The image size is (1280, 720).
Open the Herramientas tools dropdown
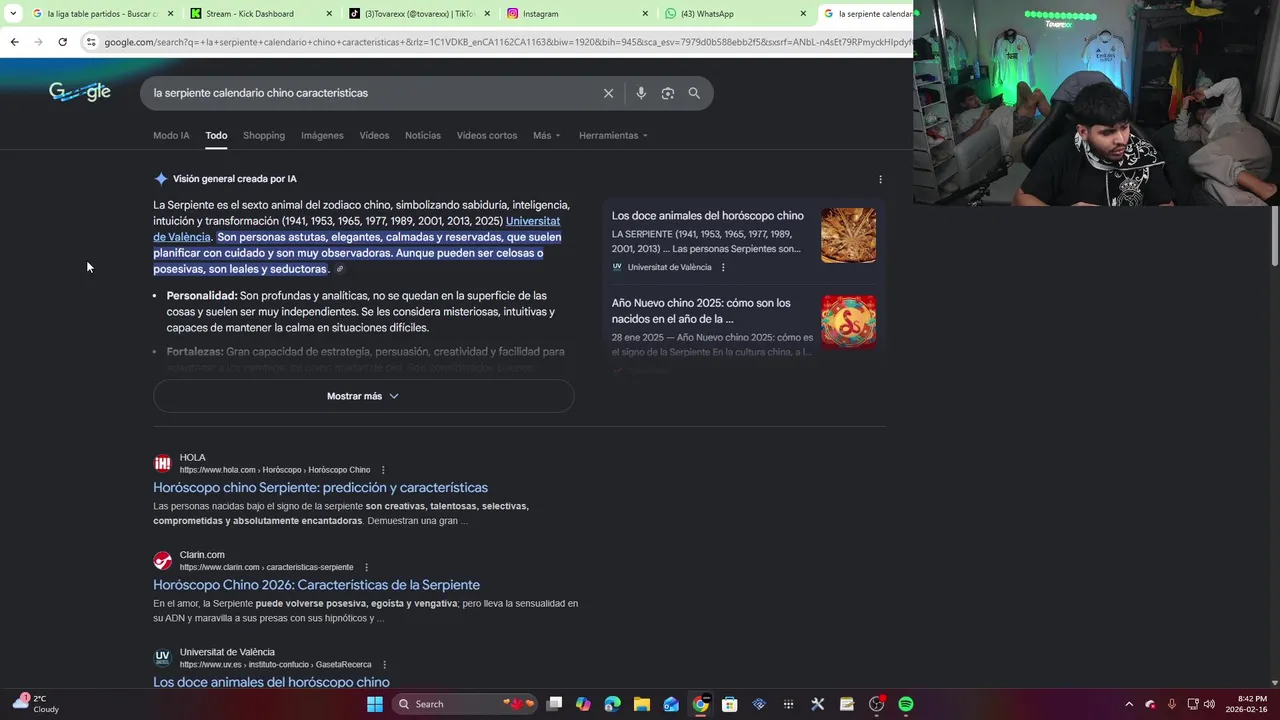tap(613, 135)
